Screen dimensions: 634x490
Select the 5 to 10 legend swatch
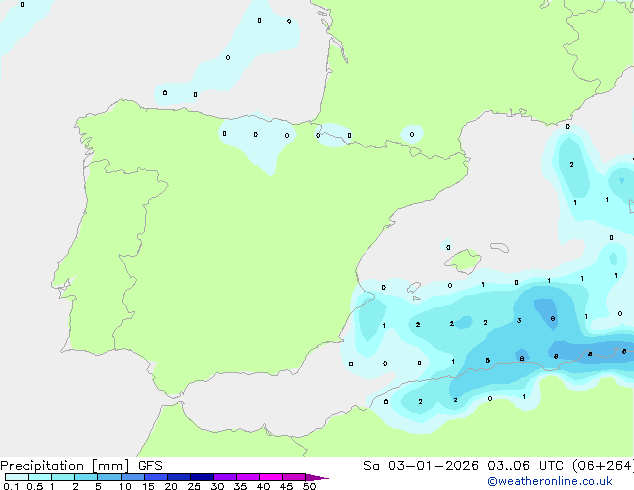click(109, 477)
